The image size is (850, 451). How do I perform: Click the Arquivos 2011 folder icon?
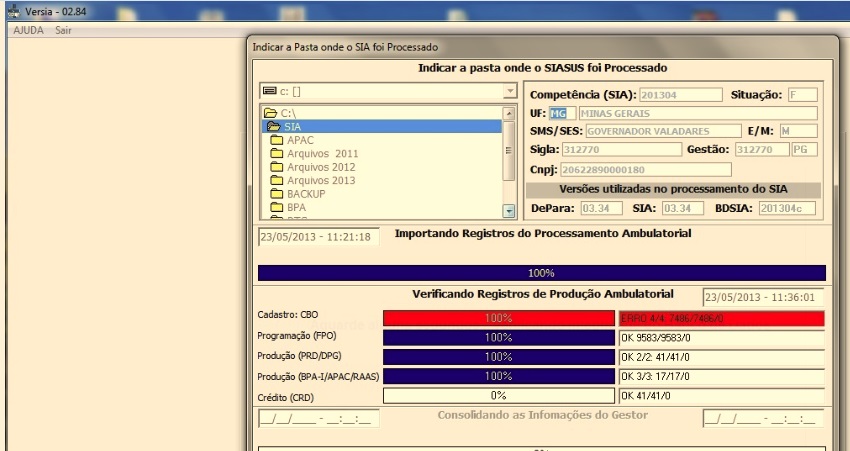(x=277, y=153)
